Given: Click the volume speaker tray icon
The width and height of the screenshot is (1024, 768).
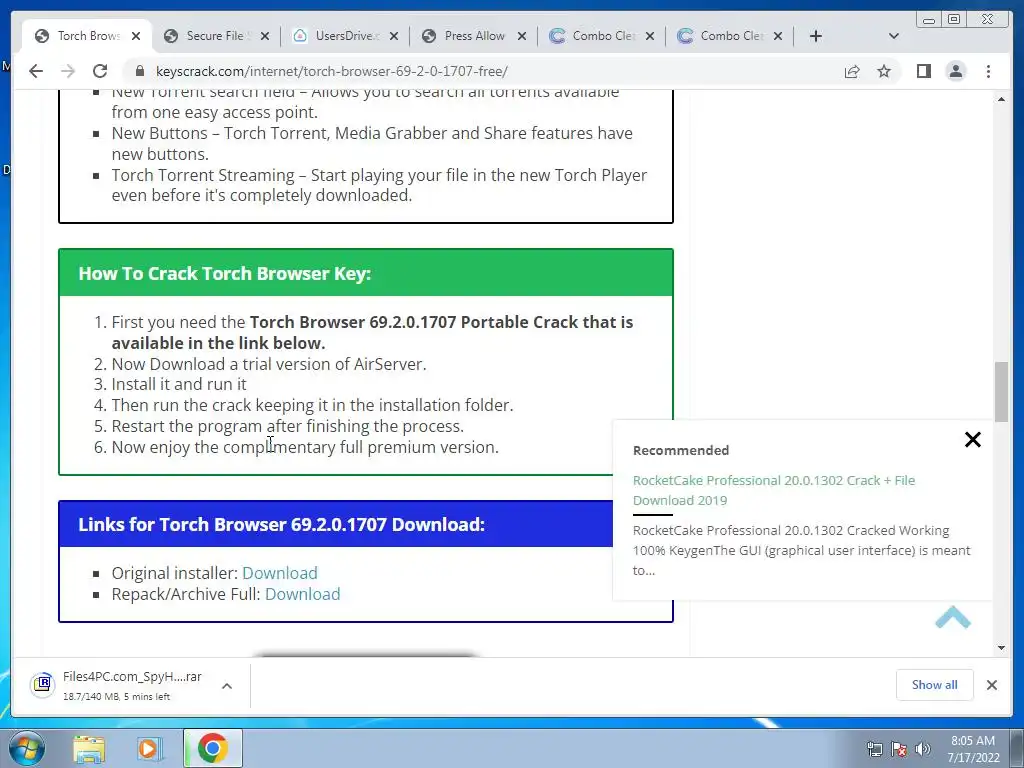Looking at the screenshot, I should [922, 749].
